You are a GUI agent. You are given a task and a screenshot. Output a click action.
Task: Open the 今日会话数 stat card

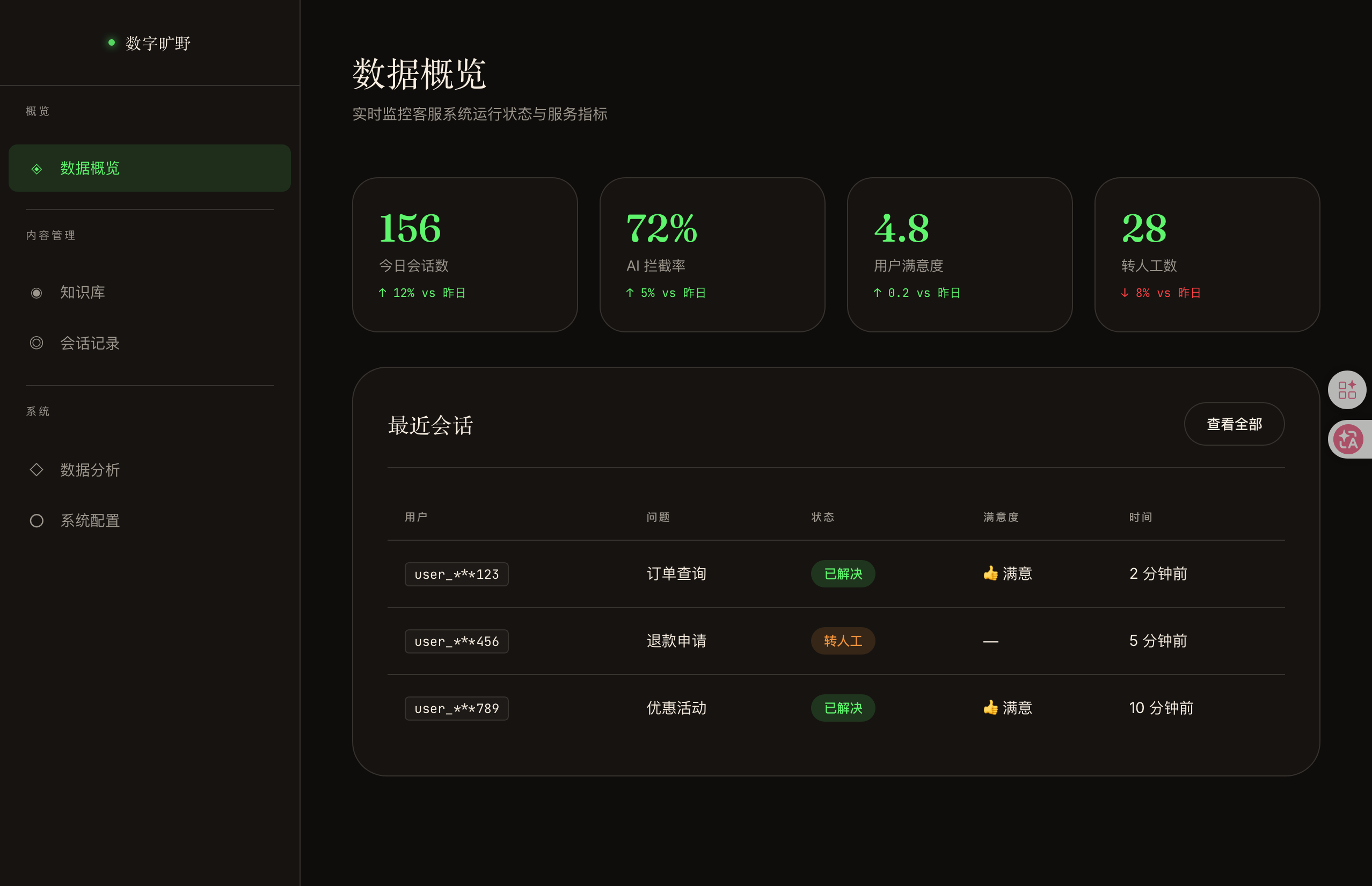465,255
